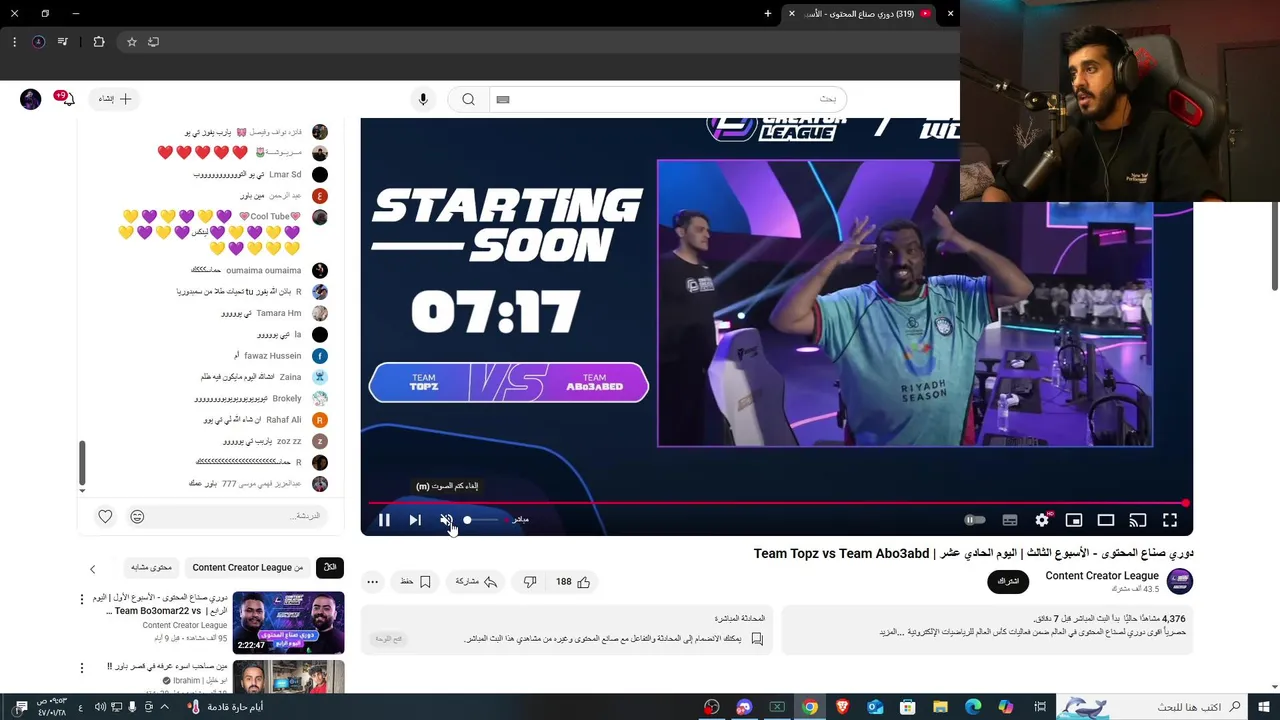Open video player settings gear

click(1042, 520)
